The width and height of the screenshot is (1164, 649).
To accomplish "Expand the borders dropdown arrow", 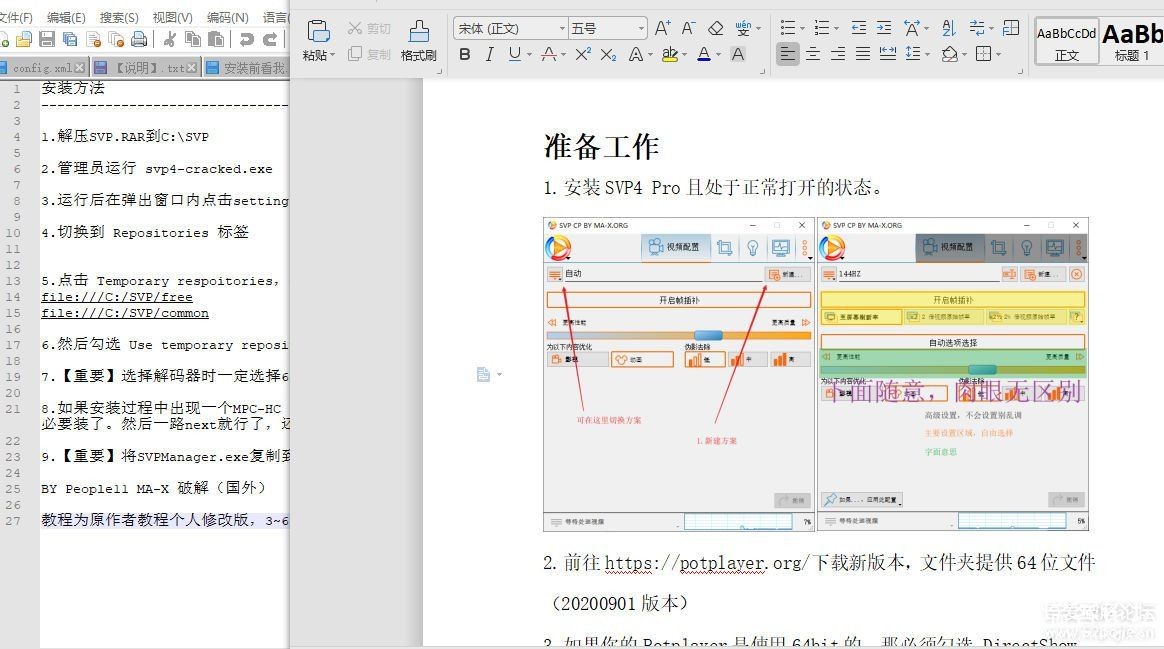I will [x=998, y=54].
